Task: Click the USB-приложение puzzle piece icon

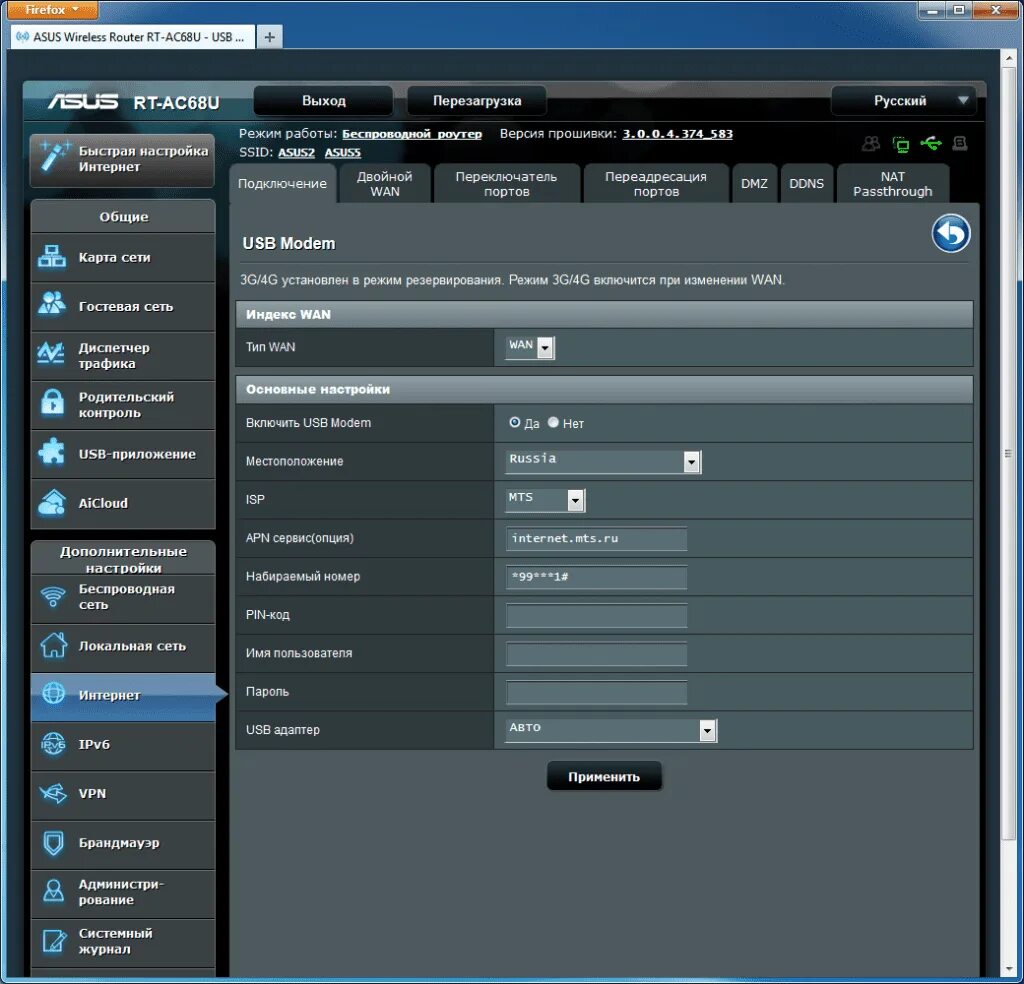Action: (x=52, y=452)
